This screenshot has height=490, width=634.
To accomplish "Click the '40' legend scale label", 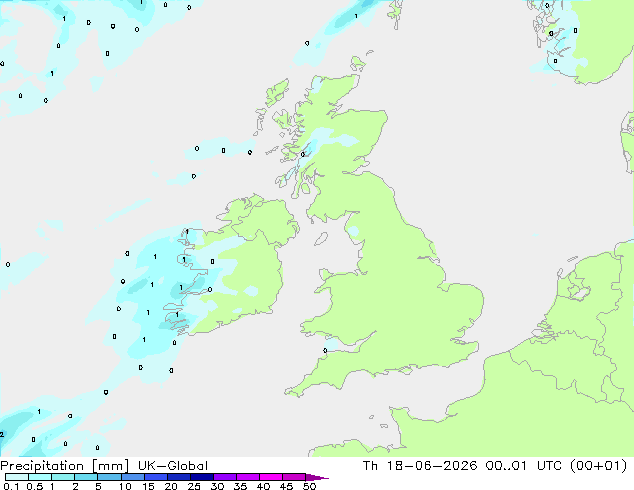I will [263, 486].
